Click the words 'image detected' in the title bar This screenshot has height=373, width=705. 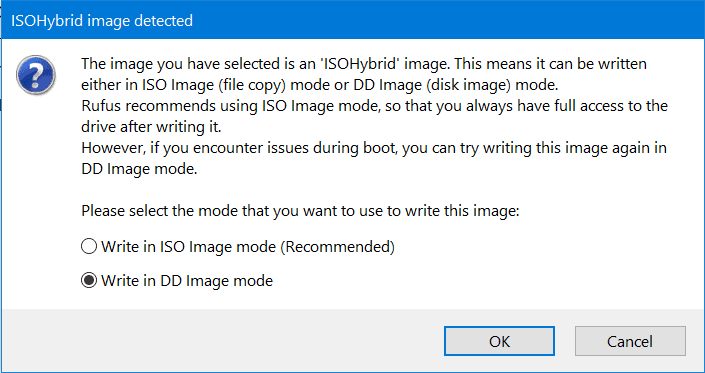(x=140, y=20)
